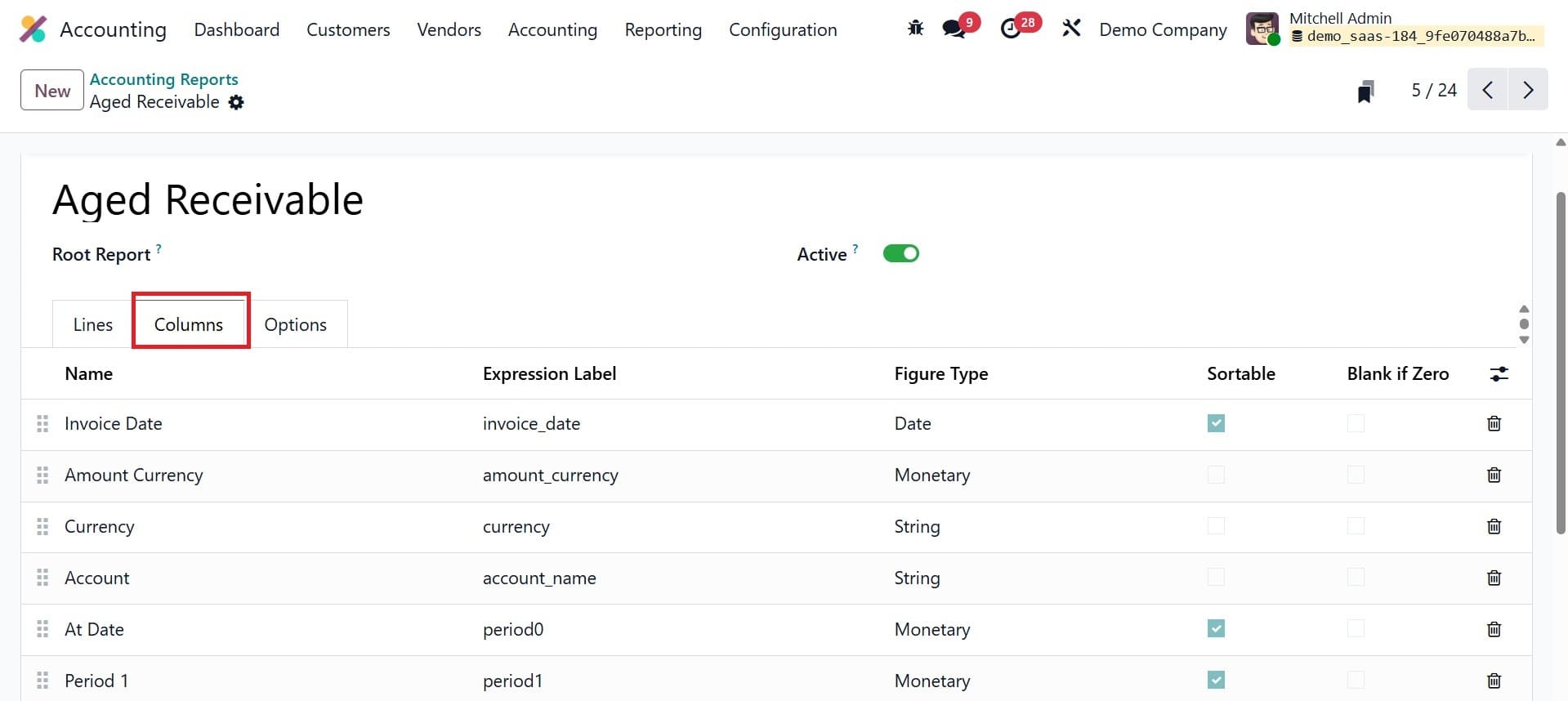This screenshot has height=701, width=1568.
Task: Click the 5 / 24 pager counter
Action: click(x=1434, y=90)
